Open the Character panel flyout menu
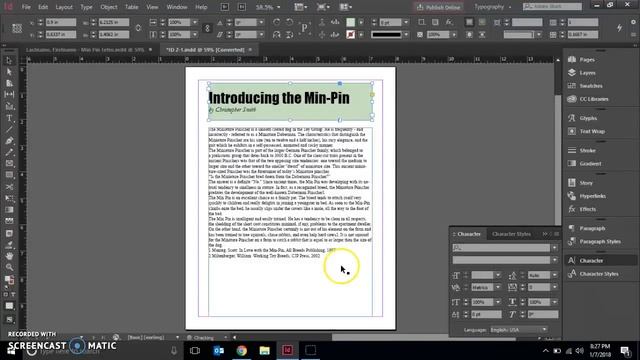The height and width of the screenshot is (360, 640). (556, 234)
